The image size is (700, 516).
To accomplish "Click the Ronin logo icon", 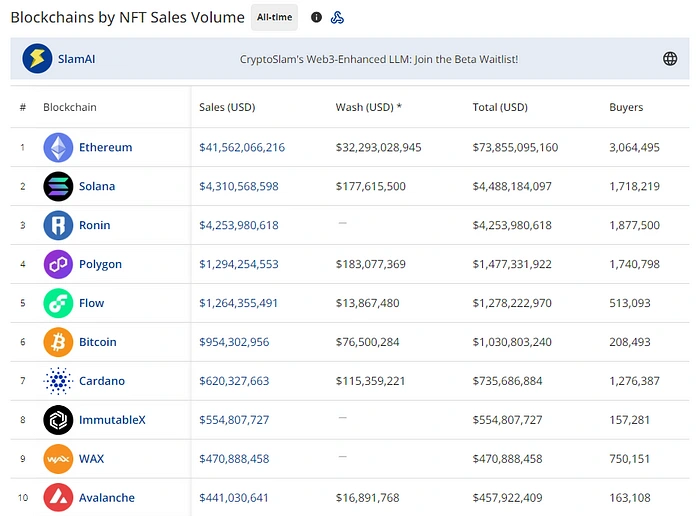I will click(x=58, y=225).
